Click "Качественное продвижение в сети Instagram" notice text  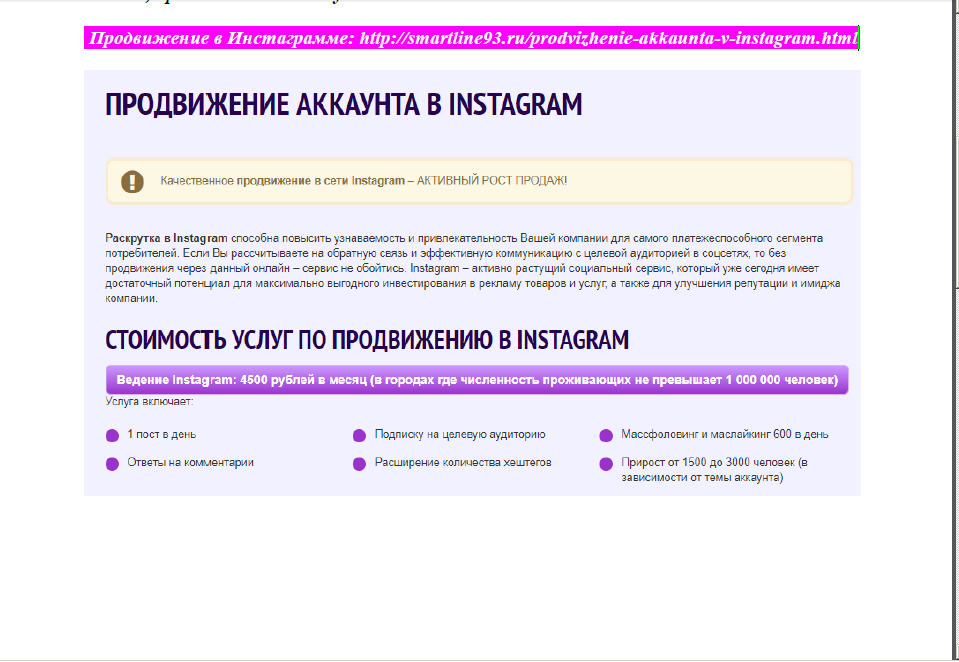363,181
